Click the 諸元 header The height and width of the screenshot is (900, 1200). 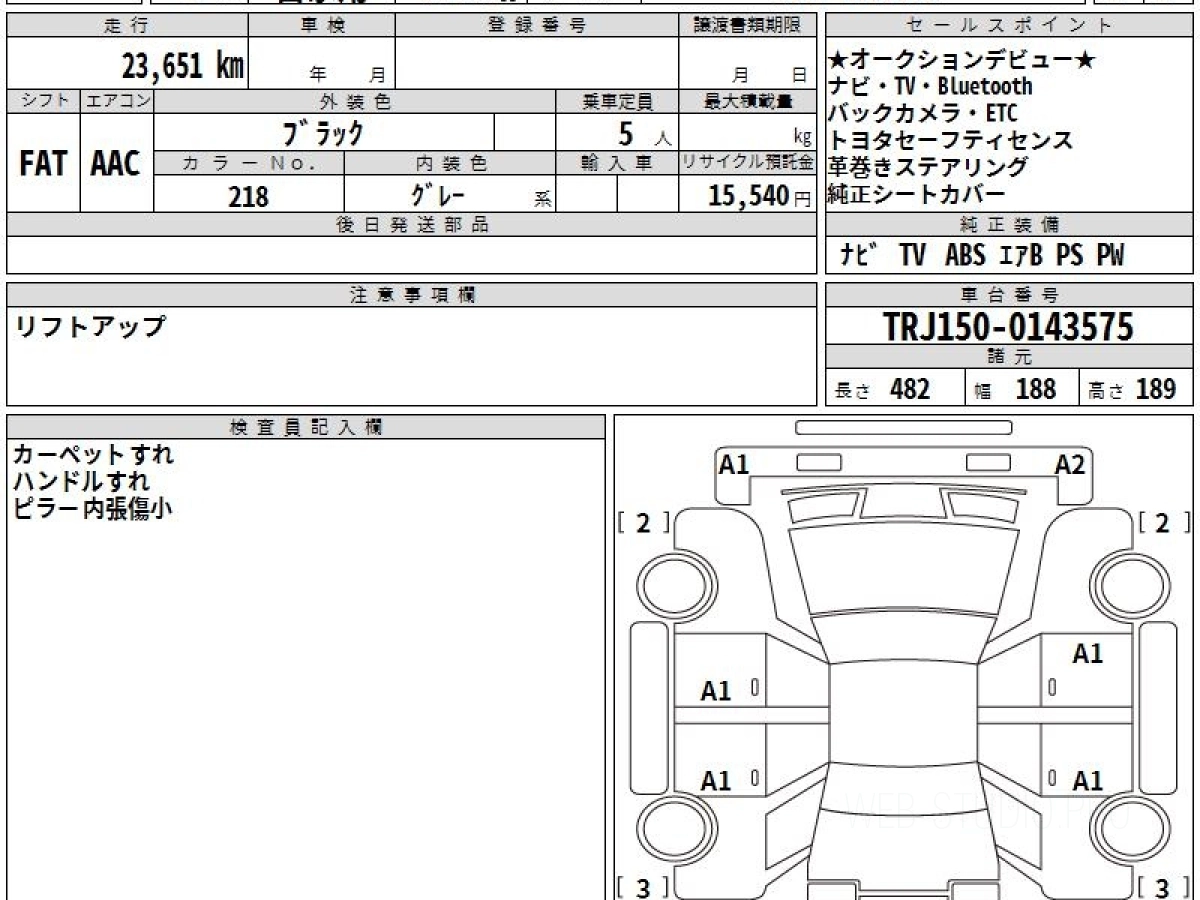(x=1010, y=357)
